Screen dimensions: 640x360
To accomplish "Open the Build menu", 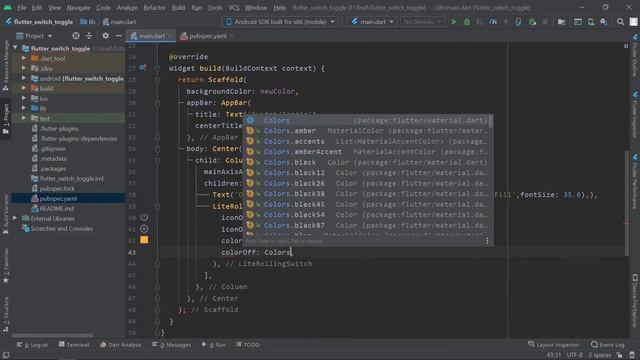I will coord(178,8).
